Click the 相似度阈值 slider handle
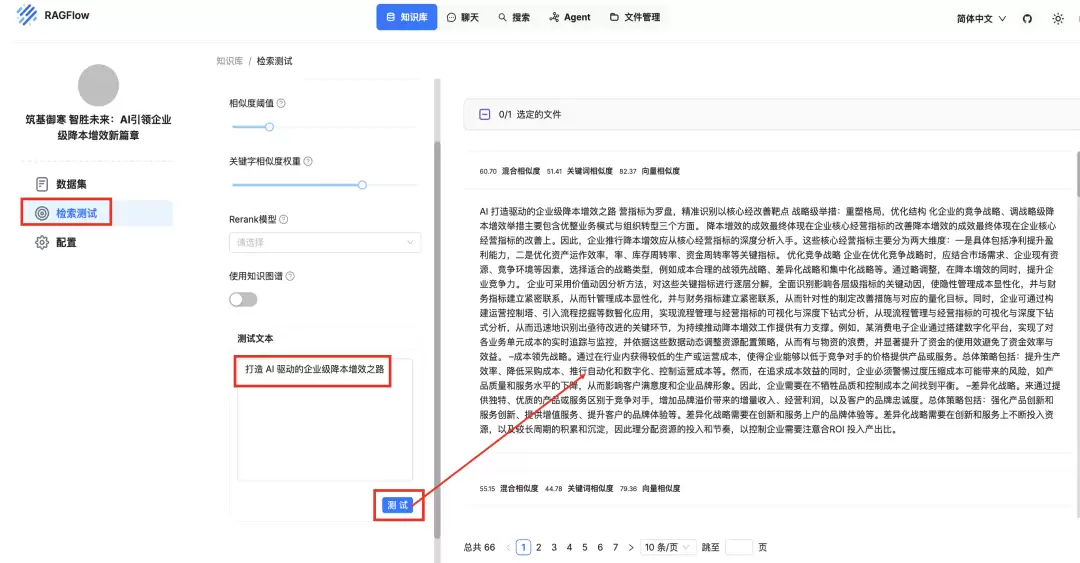This screenshot has width=1080, height=563. tap(269, 127)
